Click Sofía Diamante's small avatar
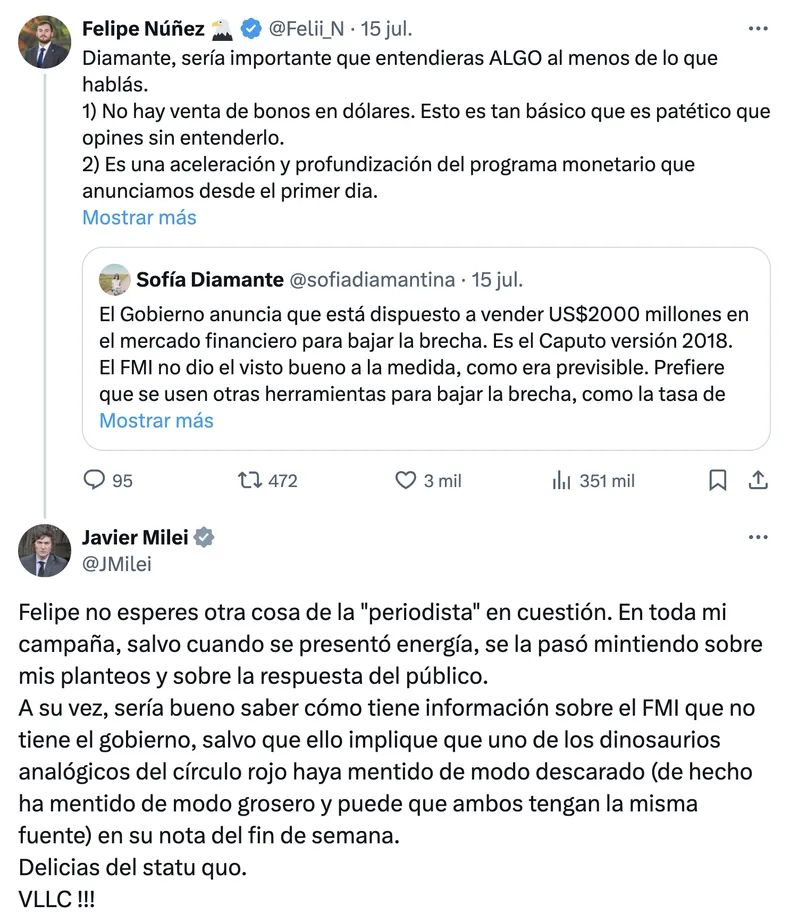This screenshot has height=922, width=790. pos(115,279)
